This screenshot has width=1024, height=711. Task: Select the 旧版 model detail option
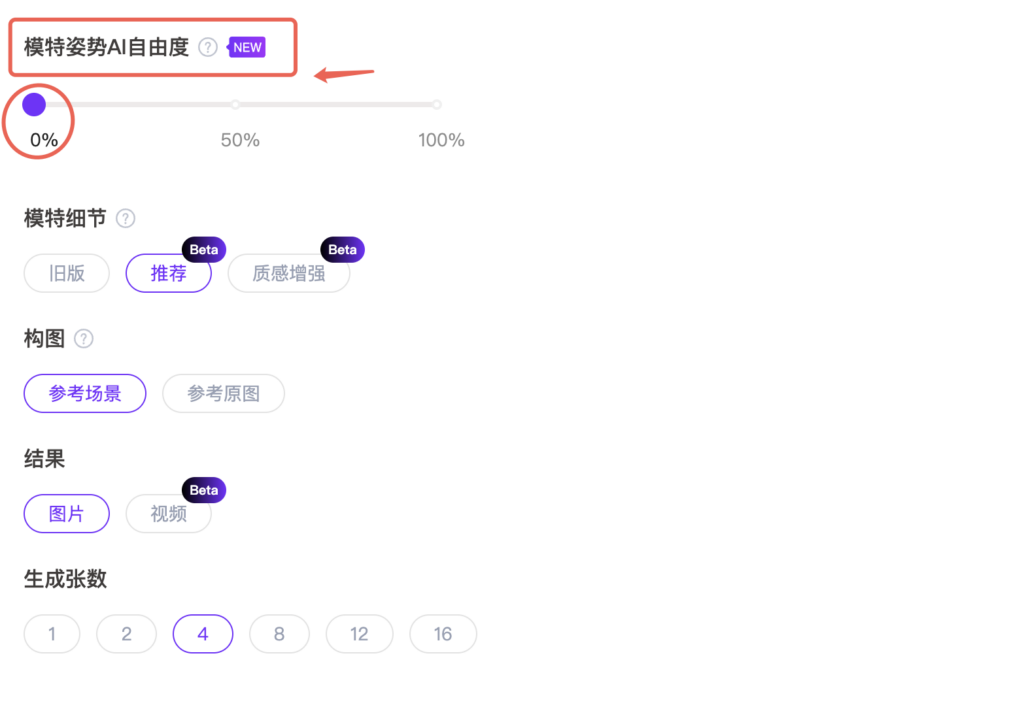click(67, 273)
